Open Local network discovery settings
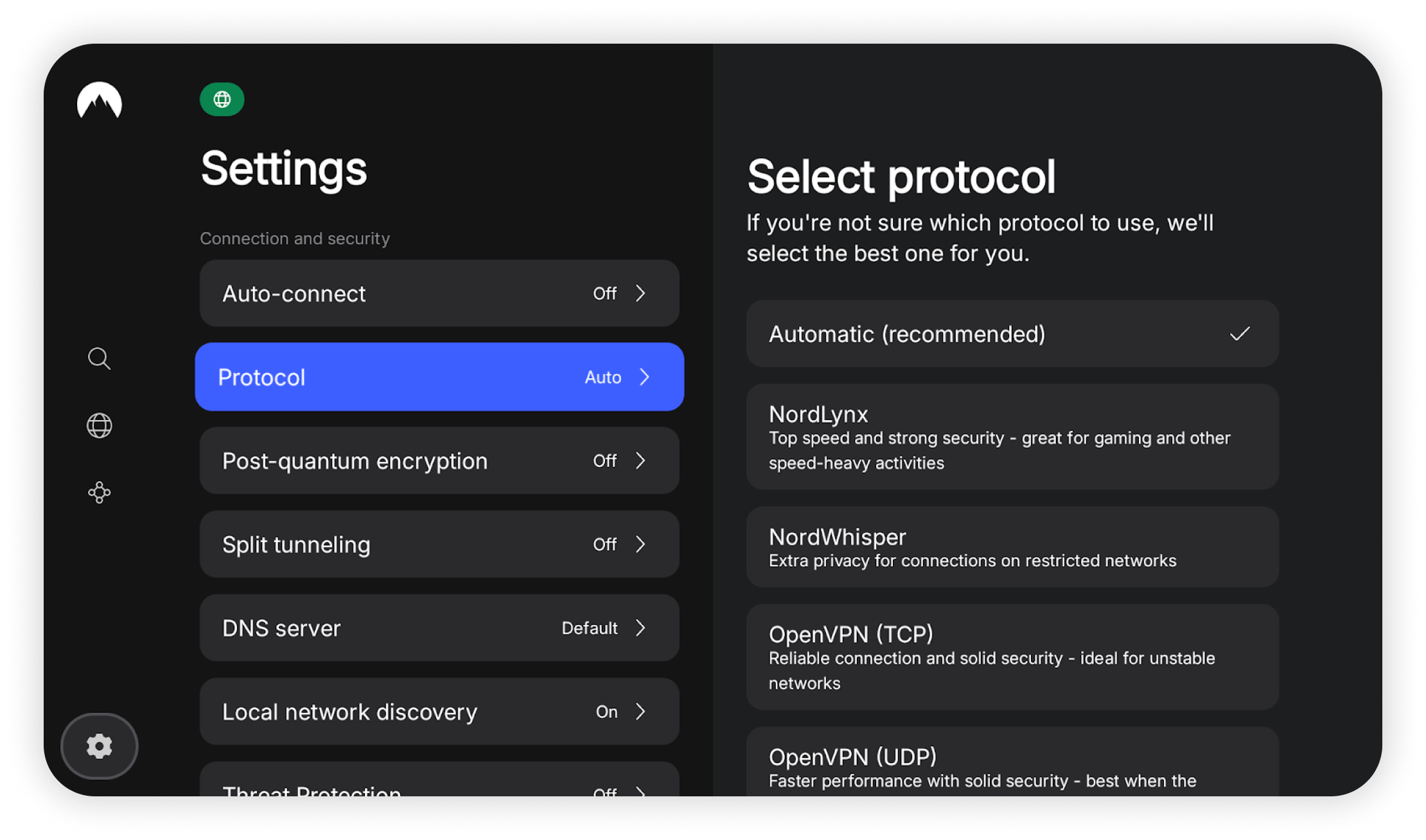Screen dimensions: 1426x840 tap(439, 712)
